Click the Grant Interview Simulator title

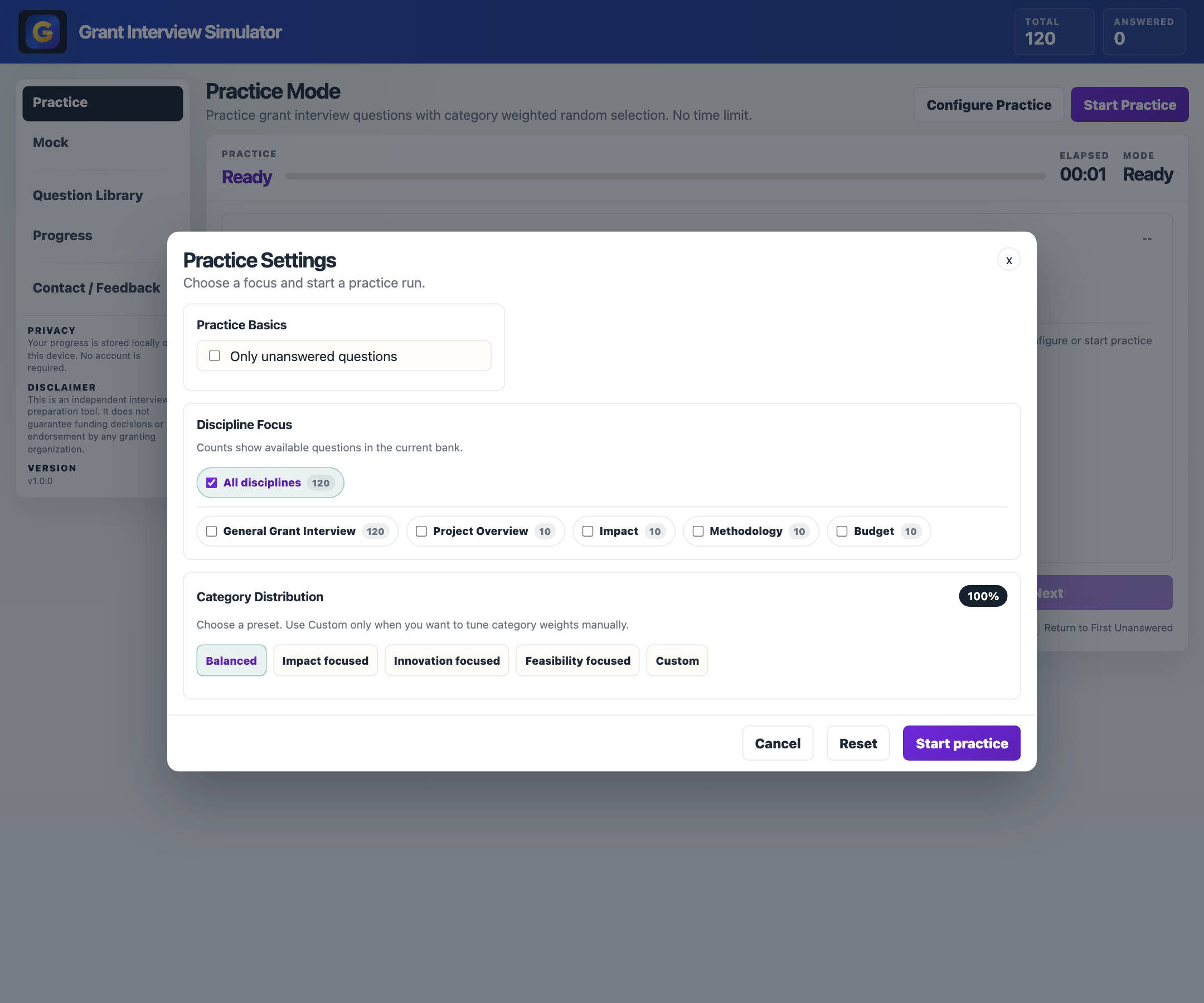click(180, 32)
